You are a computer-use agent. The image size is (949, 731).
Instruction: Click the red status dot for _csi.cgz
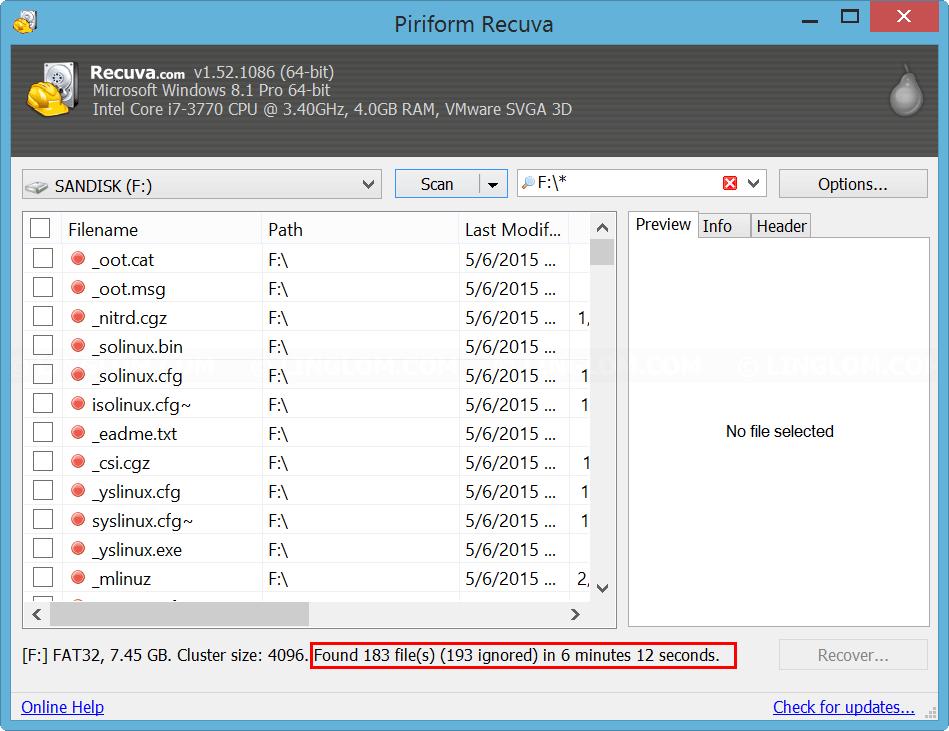pos(77,462)
